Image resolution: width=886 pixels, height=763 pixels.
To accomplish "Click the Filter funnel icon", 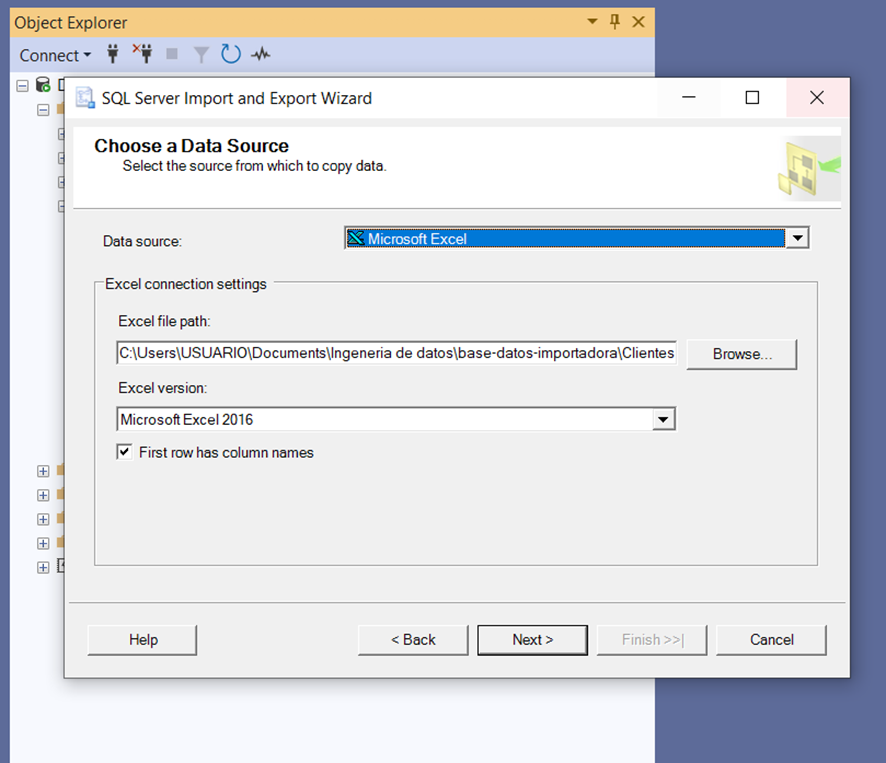I will coord(201,55).
